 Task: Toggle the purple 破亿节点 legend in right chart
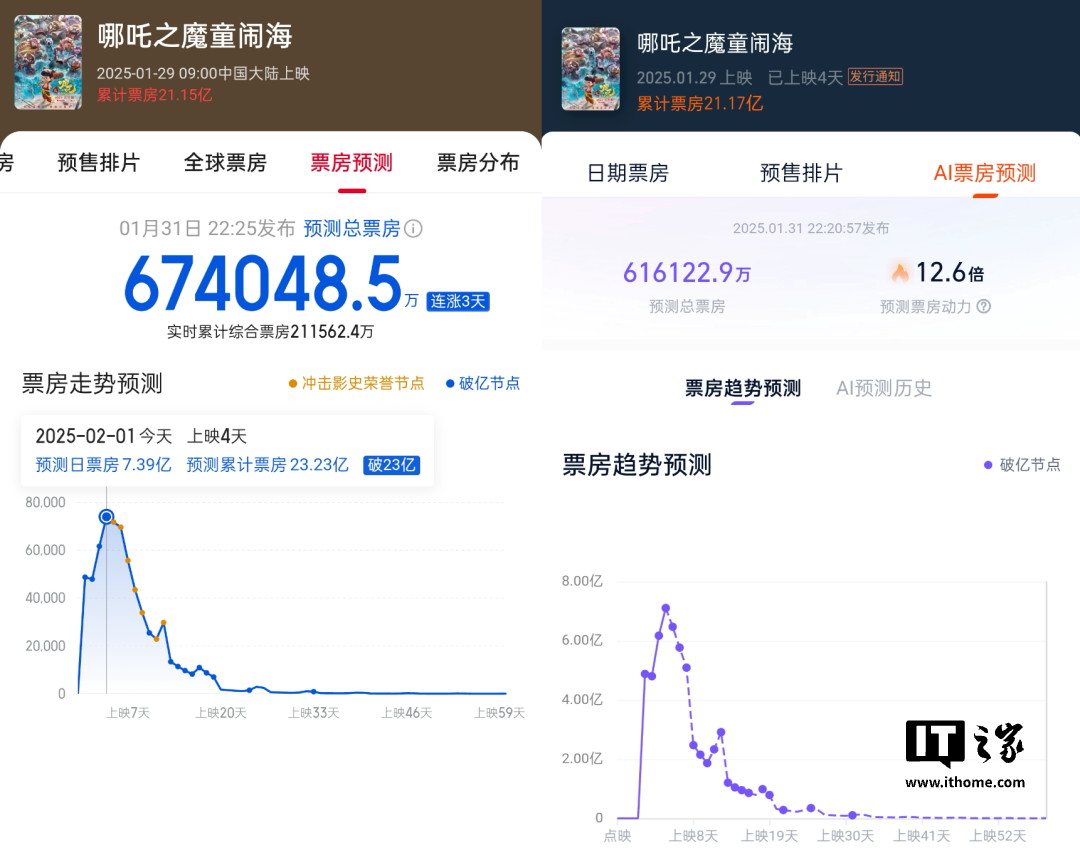click(x=1022, y=465)
